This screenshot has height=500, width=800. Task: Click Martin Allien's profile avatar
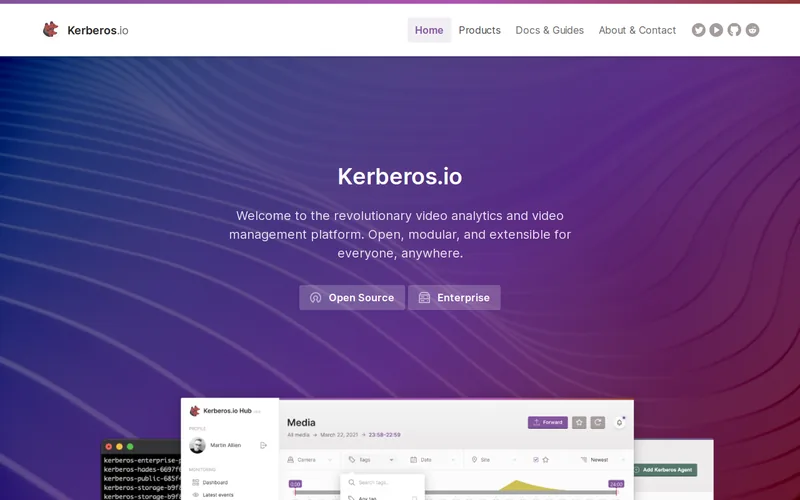coord(197,445)
